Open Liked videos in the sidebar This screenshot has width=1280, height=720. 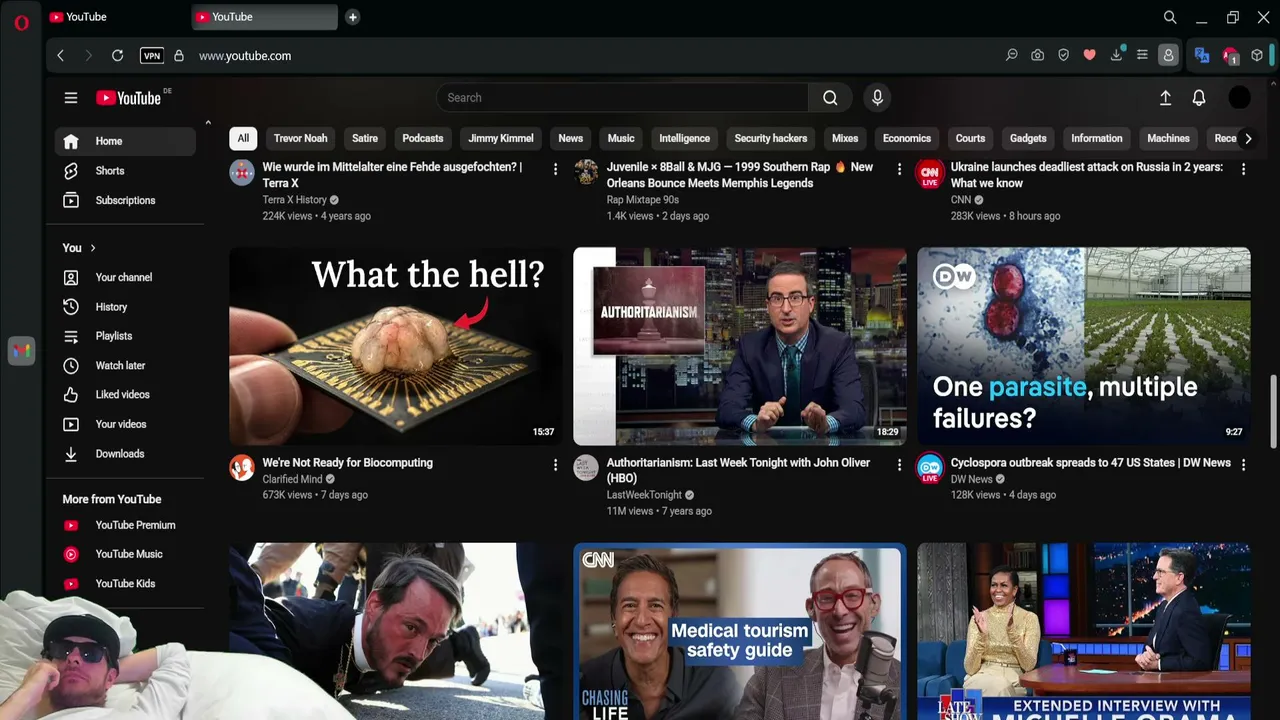point(125,395)
